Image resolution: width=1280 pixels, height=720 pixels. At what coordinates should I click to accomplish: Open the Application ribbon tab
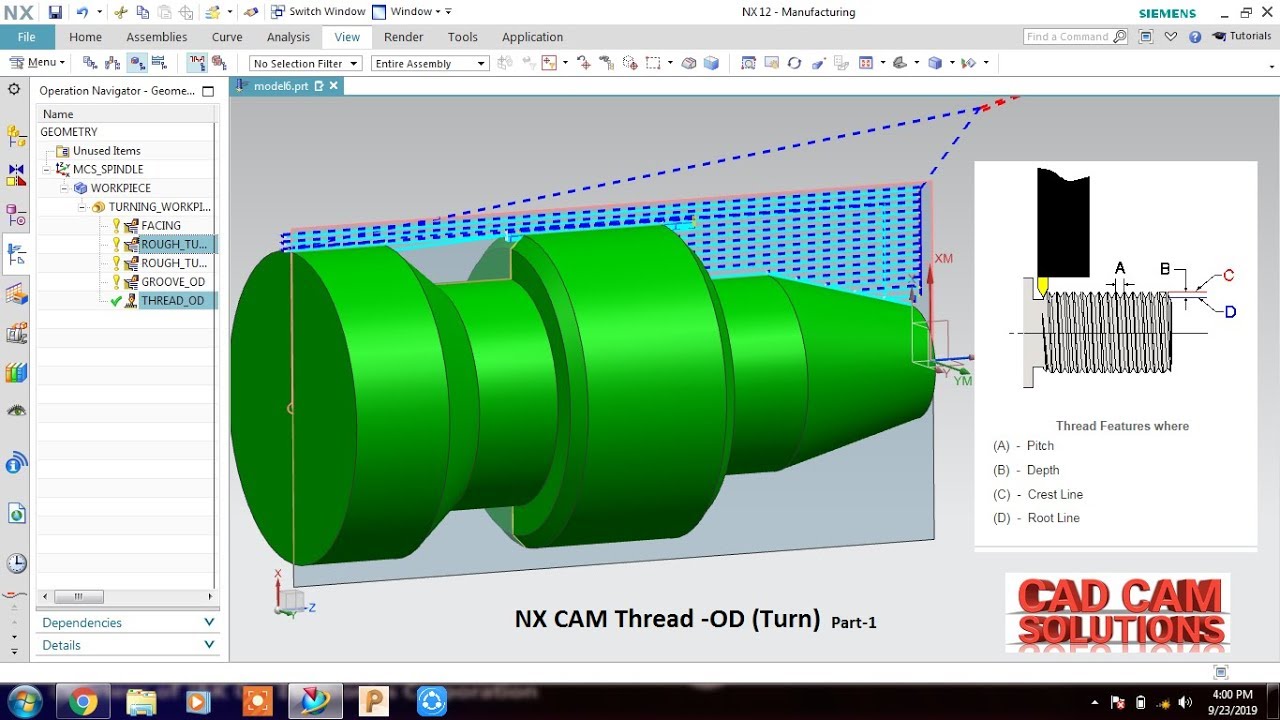point(532,37)
